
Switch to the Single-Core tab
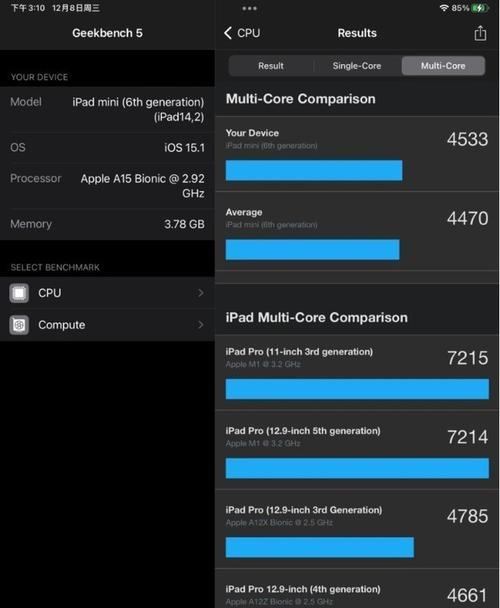pyautogui.click(x=357, y=66)
